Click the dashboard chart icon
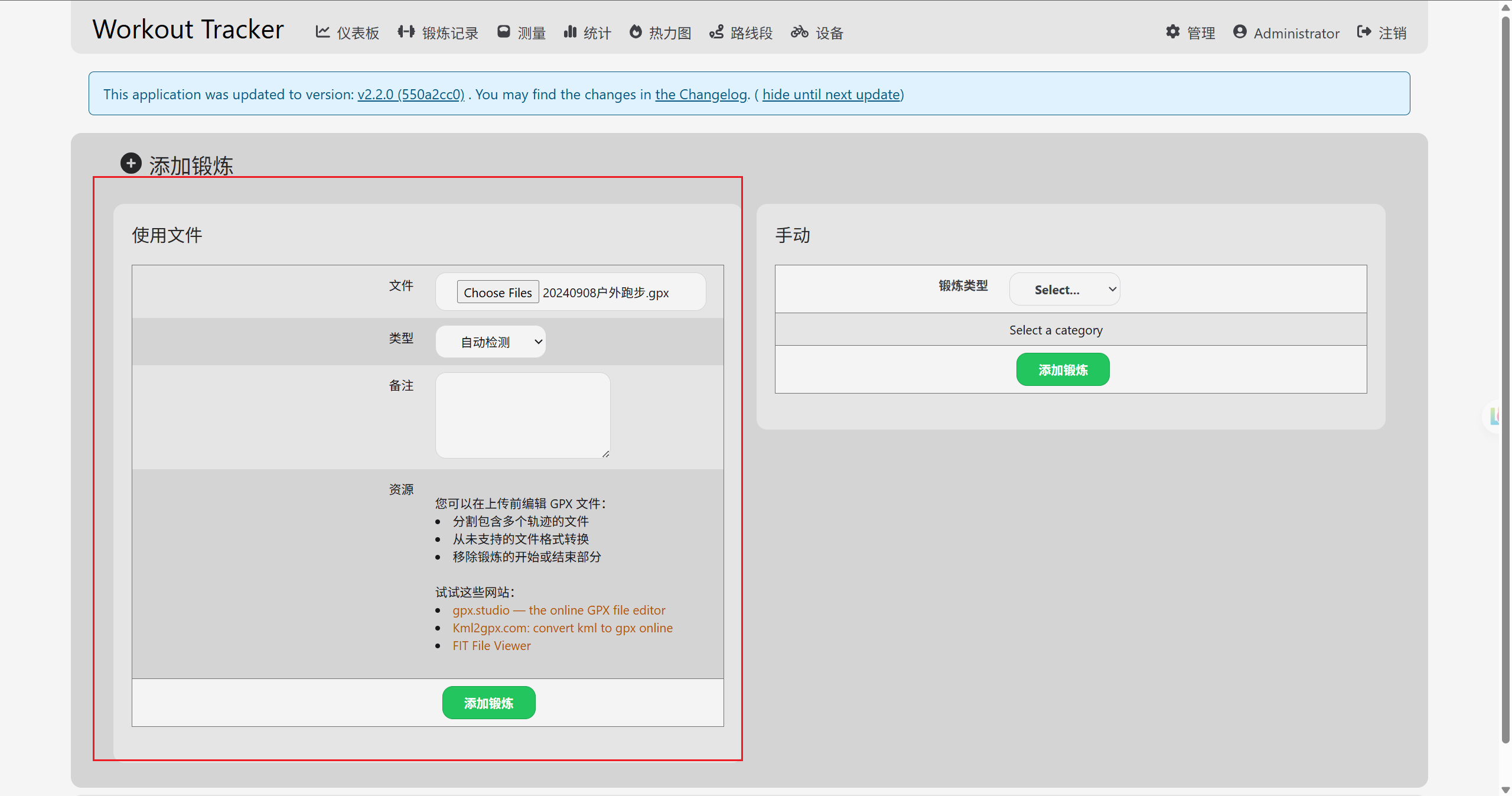This screenshot has width=1512, height=796. (322, 32)
